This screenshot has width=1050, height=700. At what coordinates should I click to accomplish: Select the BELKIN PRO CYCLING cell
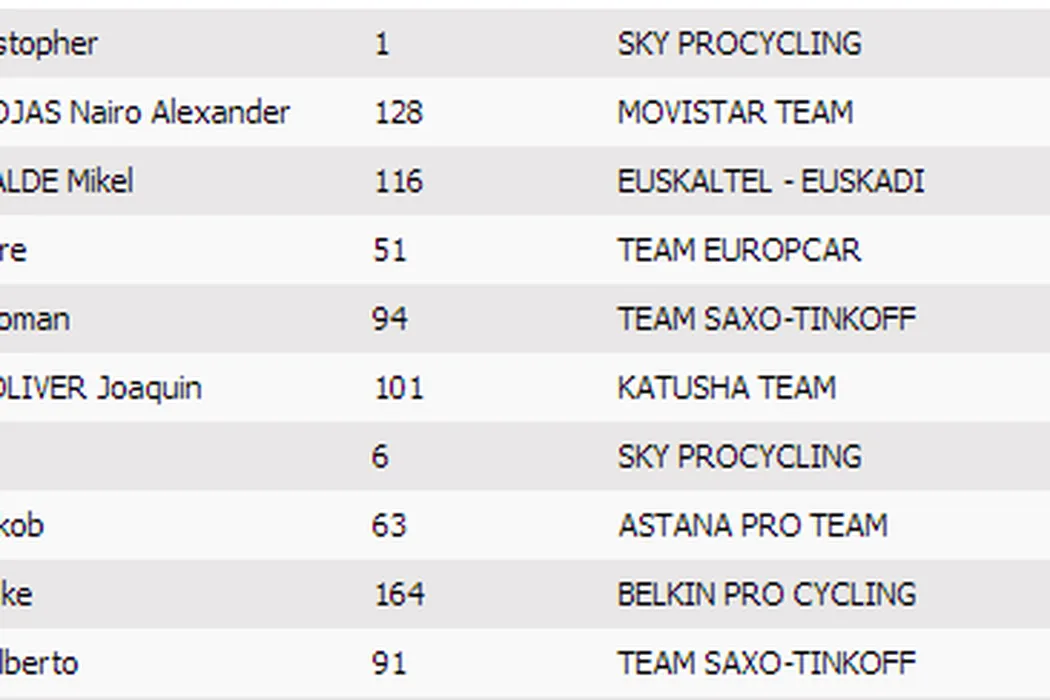[766, 595]
